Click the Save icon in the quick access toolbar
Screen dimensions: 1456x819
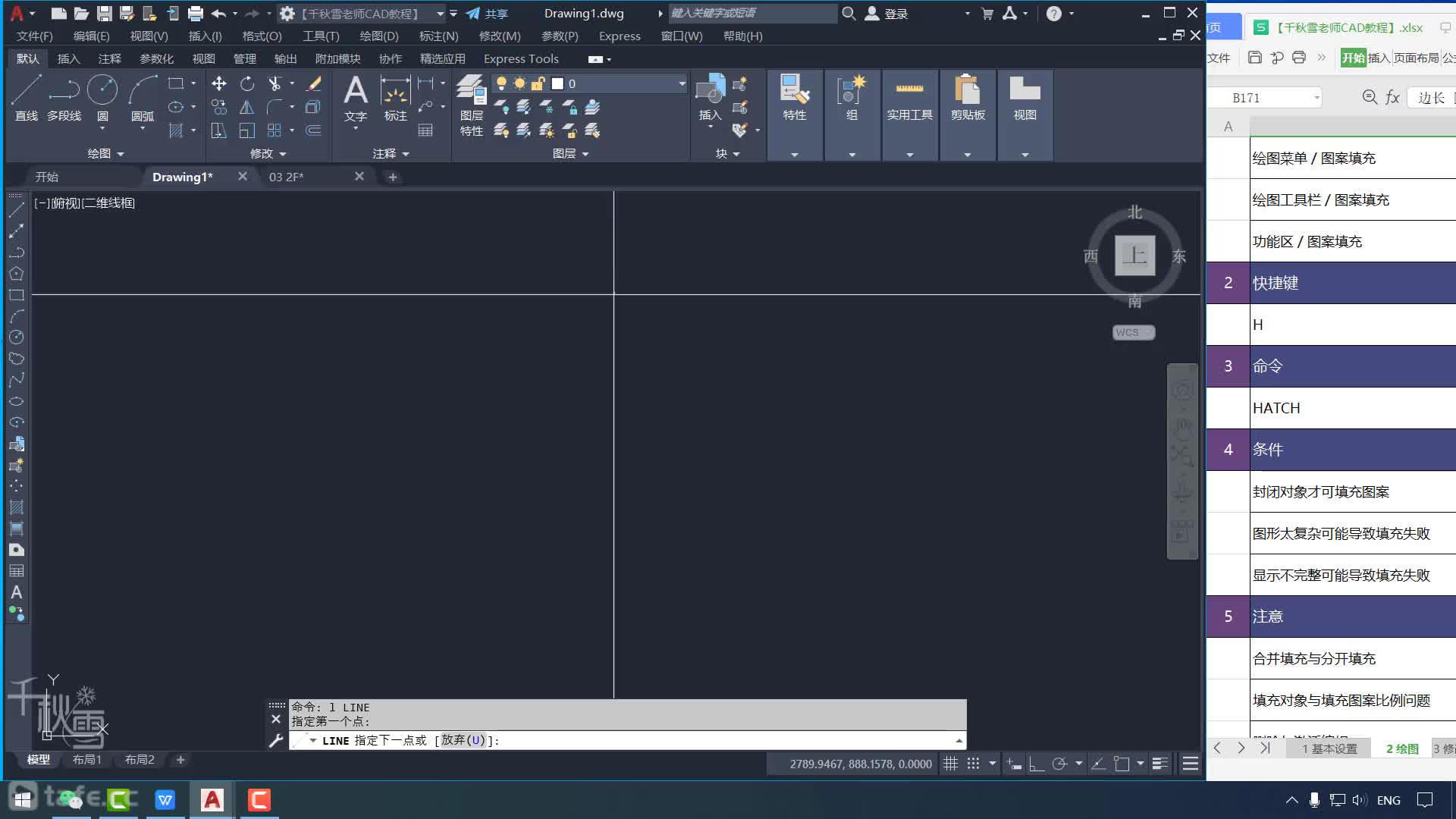pyautogui.click(x=105, y=14)
